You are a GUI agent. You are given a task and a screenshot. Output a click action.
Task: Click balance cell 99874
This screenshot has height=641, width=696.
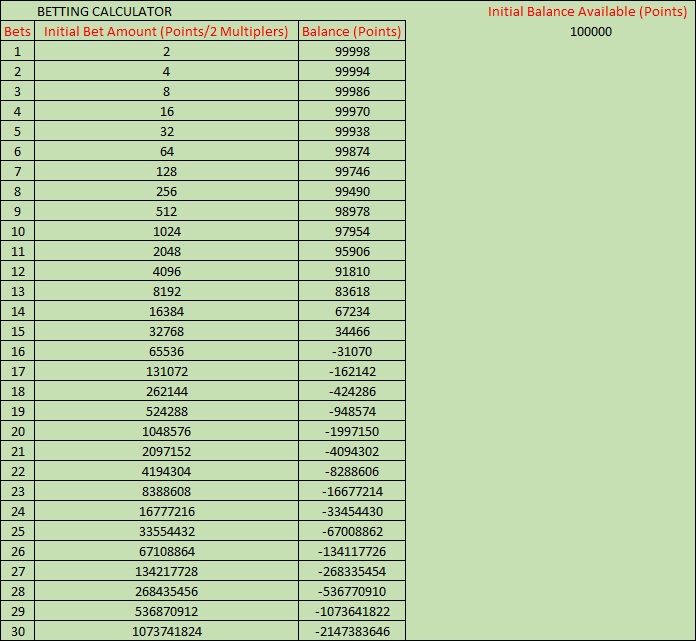(x=352, y=151)
